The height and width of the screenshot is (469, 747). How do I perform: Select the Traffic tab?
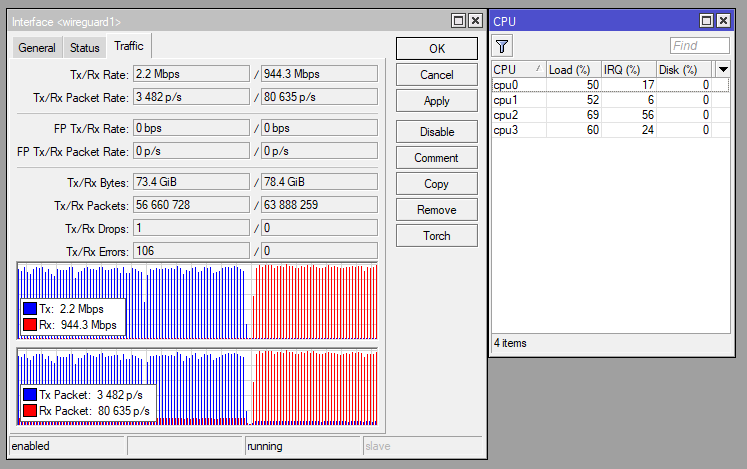click(129, 46)
